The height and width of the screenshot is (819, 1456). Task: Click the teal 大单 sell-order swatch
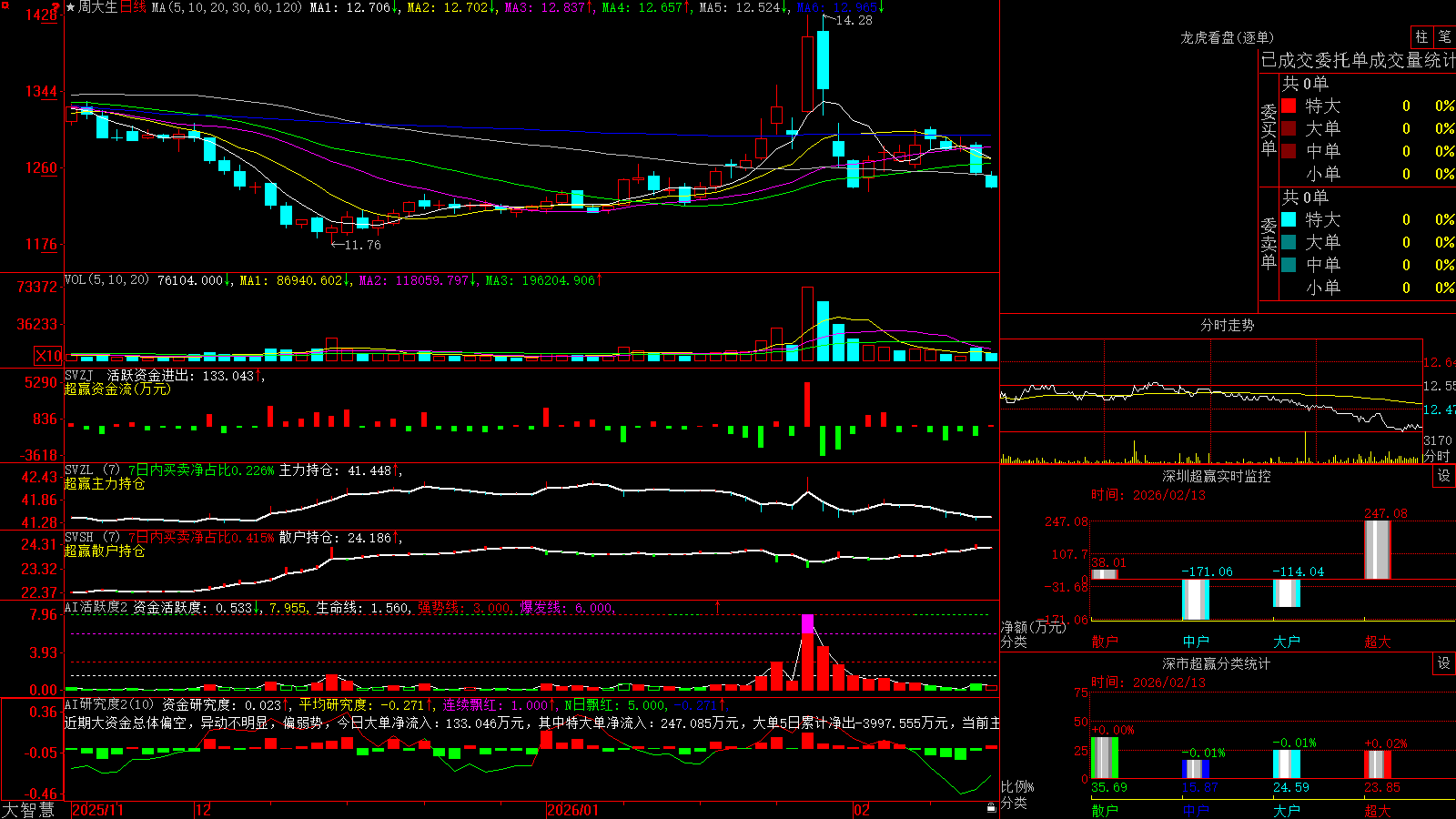[1289, 242]
